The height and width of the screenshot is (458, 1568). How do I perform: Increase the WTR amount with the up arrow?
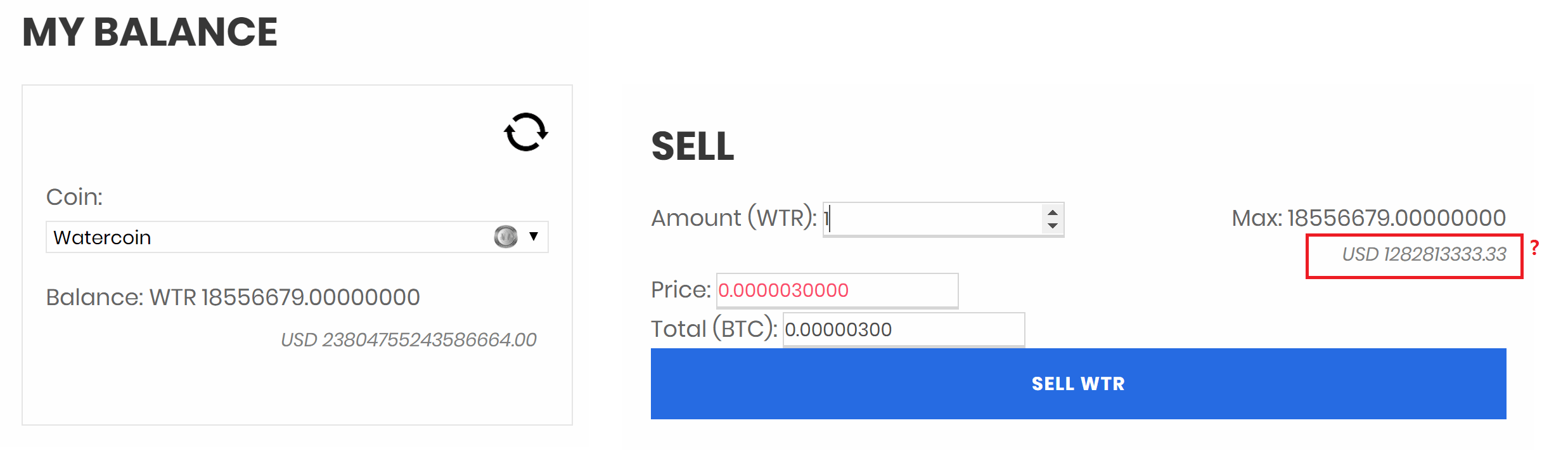tap(1052, 213)
